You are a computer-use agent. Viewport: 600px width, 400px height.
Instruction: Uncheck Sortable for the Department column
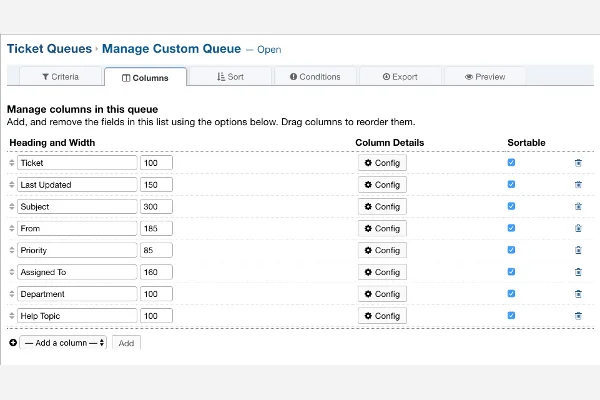tap(511, 293)
